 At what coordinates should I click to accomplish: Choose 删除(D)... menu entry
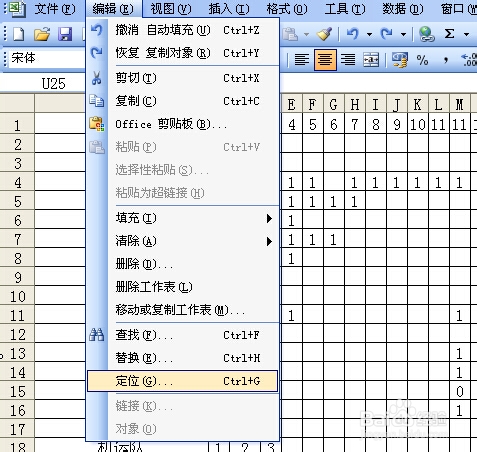click(183, 264)
